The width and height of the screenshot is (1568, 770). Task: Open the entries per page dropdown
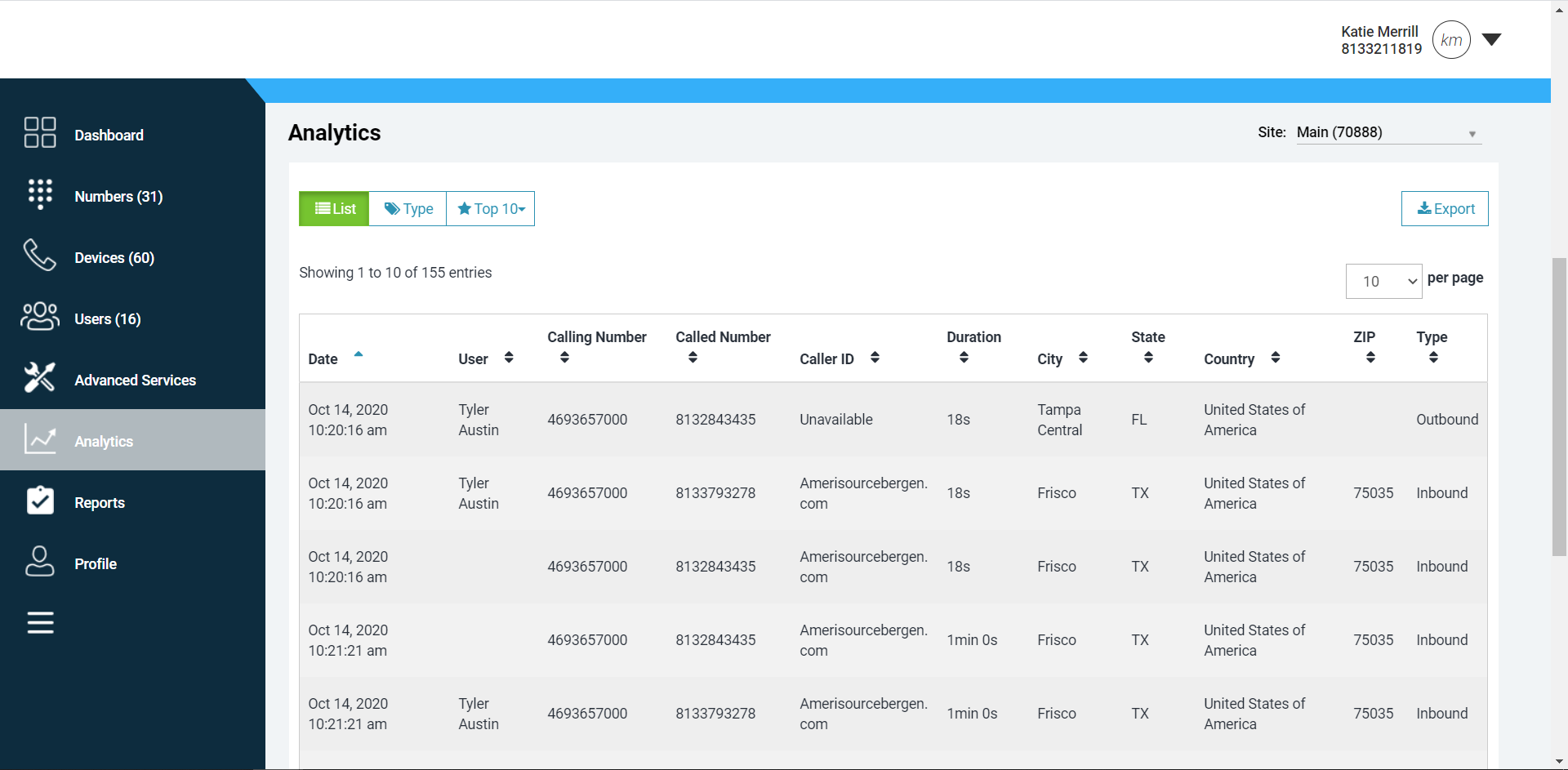tap(1384, 281)
